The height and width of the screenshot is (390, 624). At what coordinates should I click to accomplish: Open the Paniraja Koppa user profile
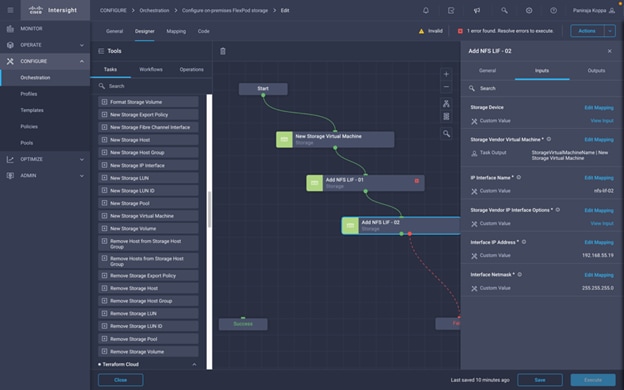point(594,11)
